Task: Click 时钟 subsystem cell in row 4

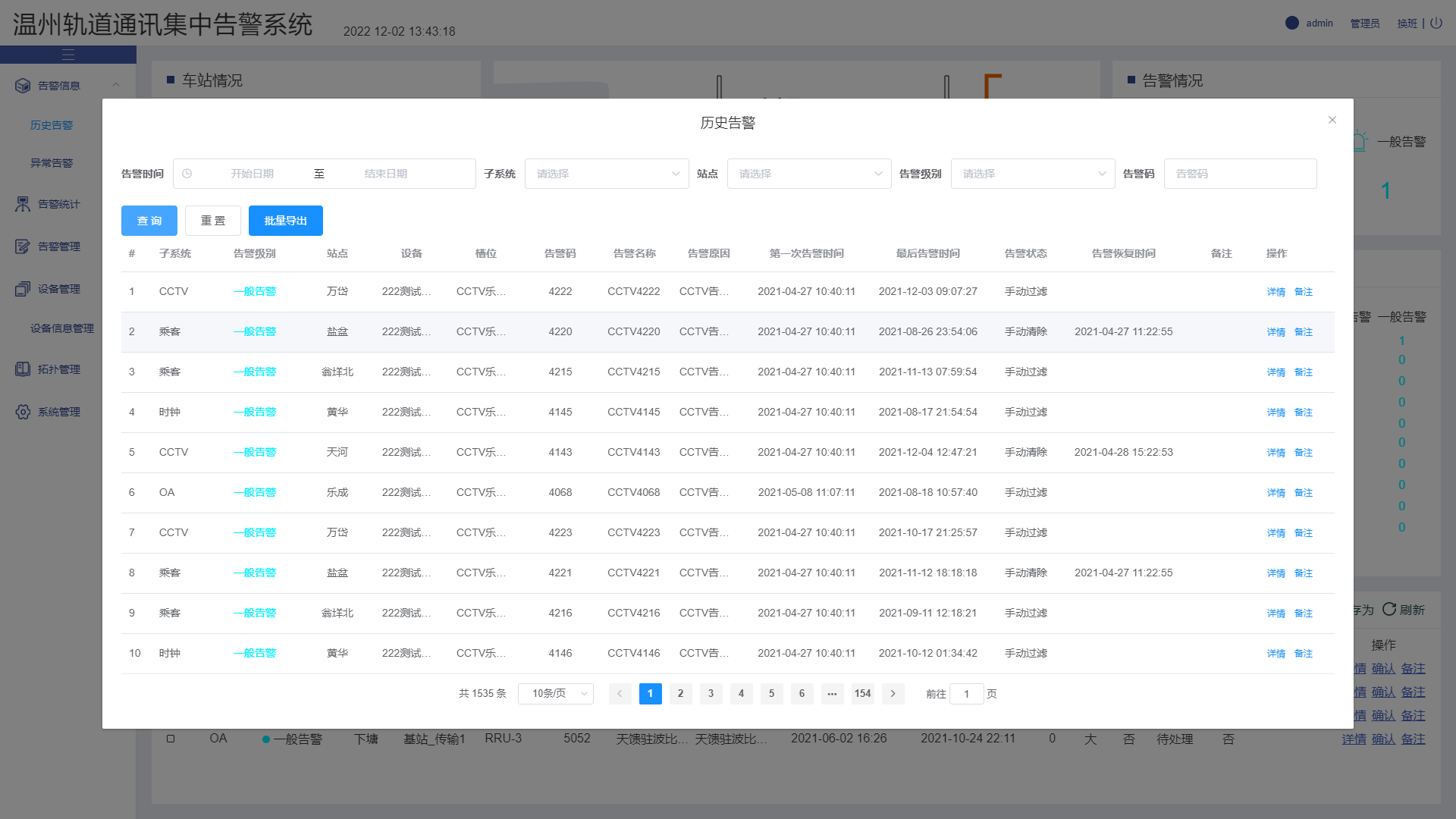Action: click(x=170, y=412)
